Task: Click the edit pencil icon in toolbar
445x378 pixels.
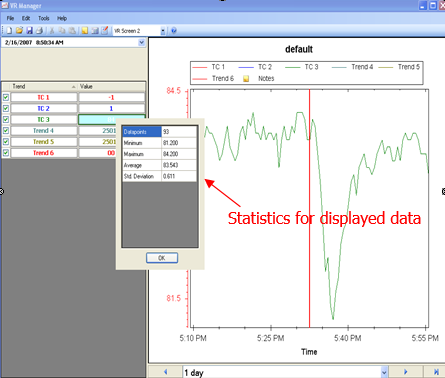Action: click(x=105, y=31)
